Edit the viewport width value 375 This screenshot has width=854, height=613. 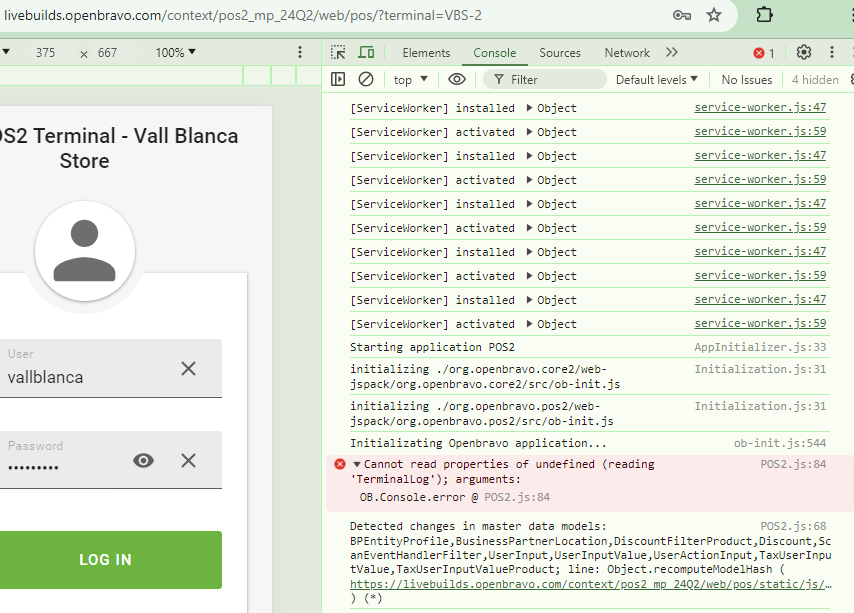[46, 53]
